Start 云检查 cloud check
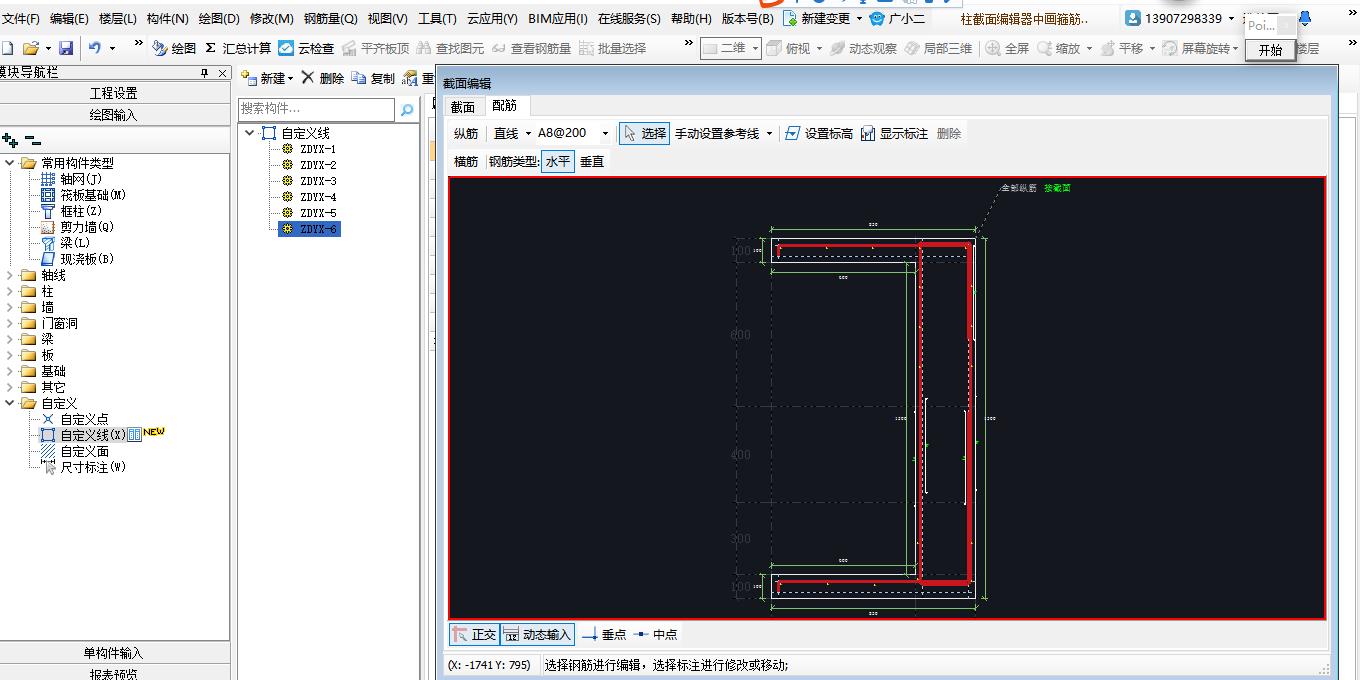 pyautogui.click(x=306, y=48)
